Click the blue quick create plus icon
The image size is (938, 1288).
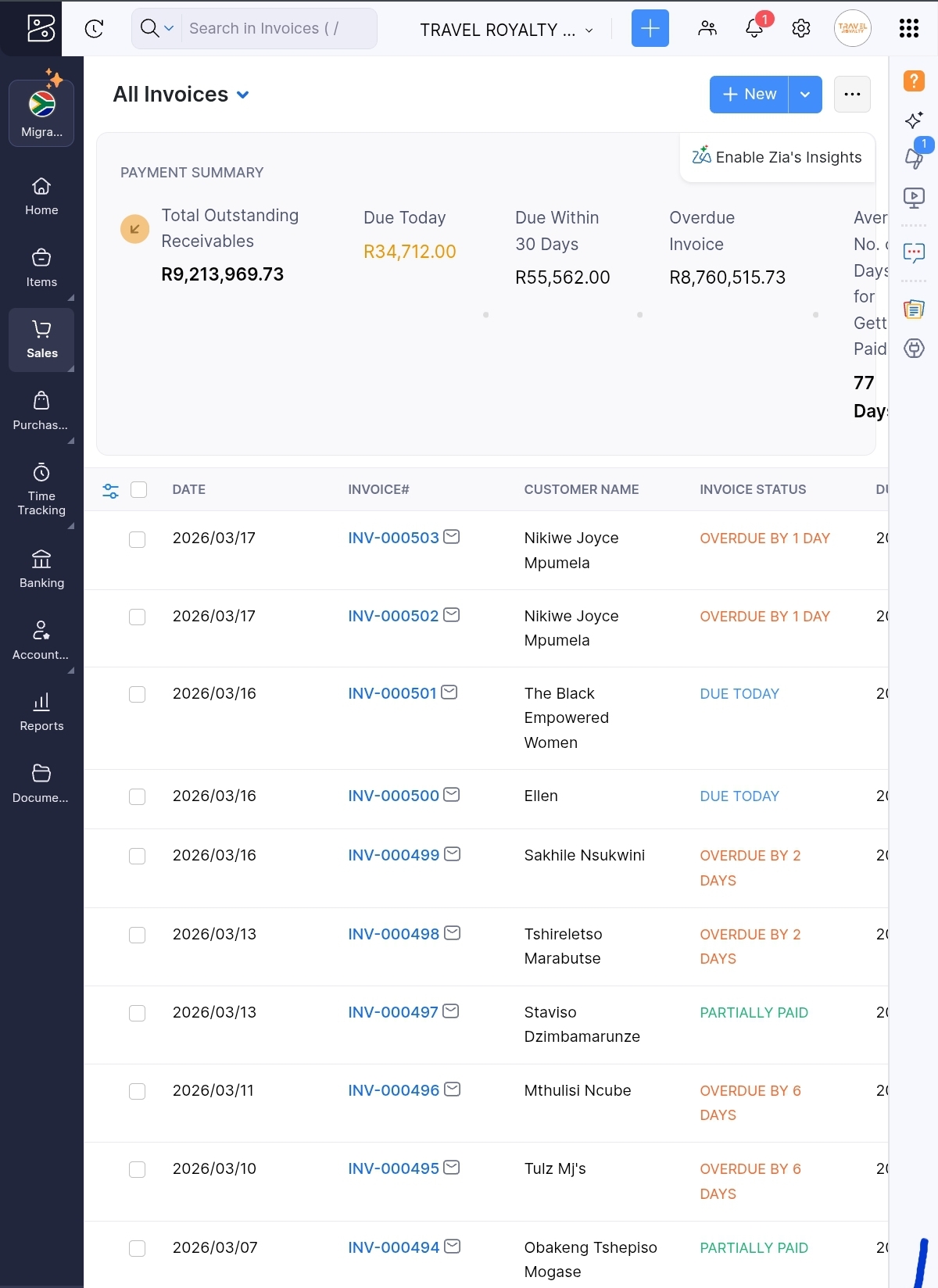coord(650,29)
